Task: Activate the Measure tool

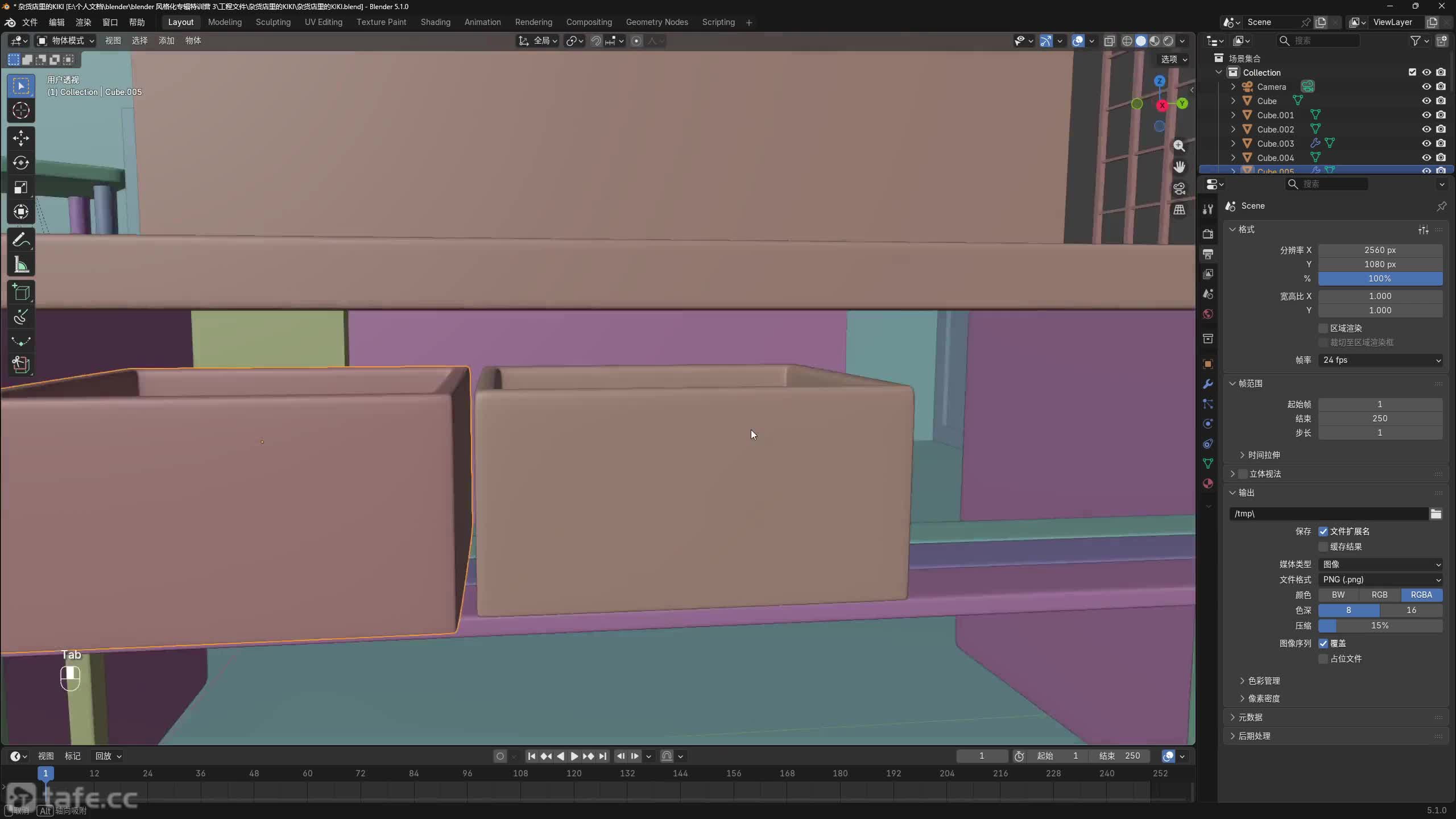Action: pos(21,265)
